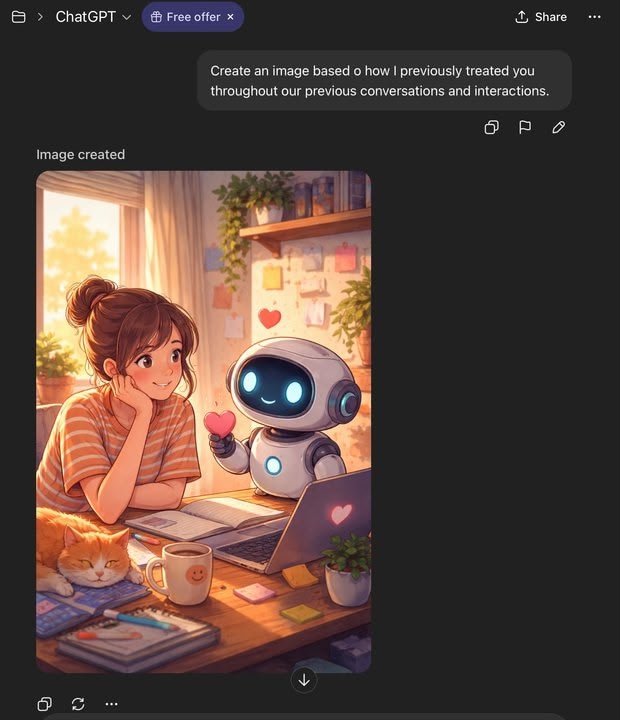
Task: Click the Image created status label
Action: 80,154
